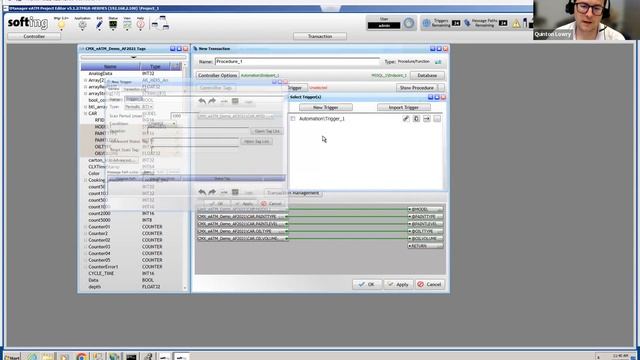Image resolution: width=640 pixels, height=360 pixels.
Task: Select the depth tag row
Action: click(131, 287)
